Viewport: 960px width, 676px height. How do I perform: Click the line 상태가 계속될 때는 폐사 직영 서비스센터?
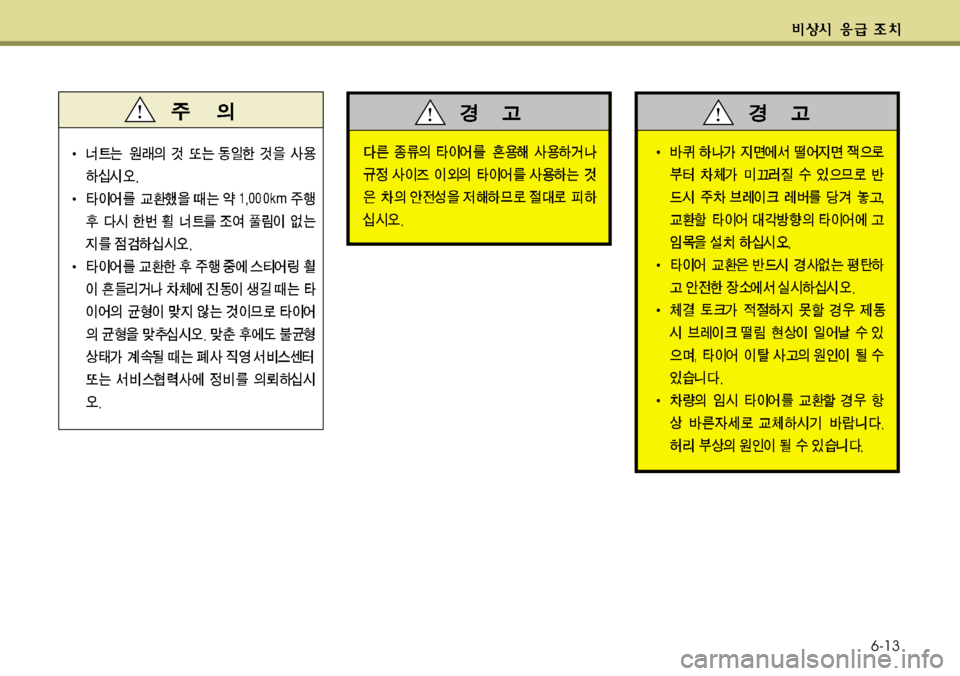[201, 357]
